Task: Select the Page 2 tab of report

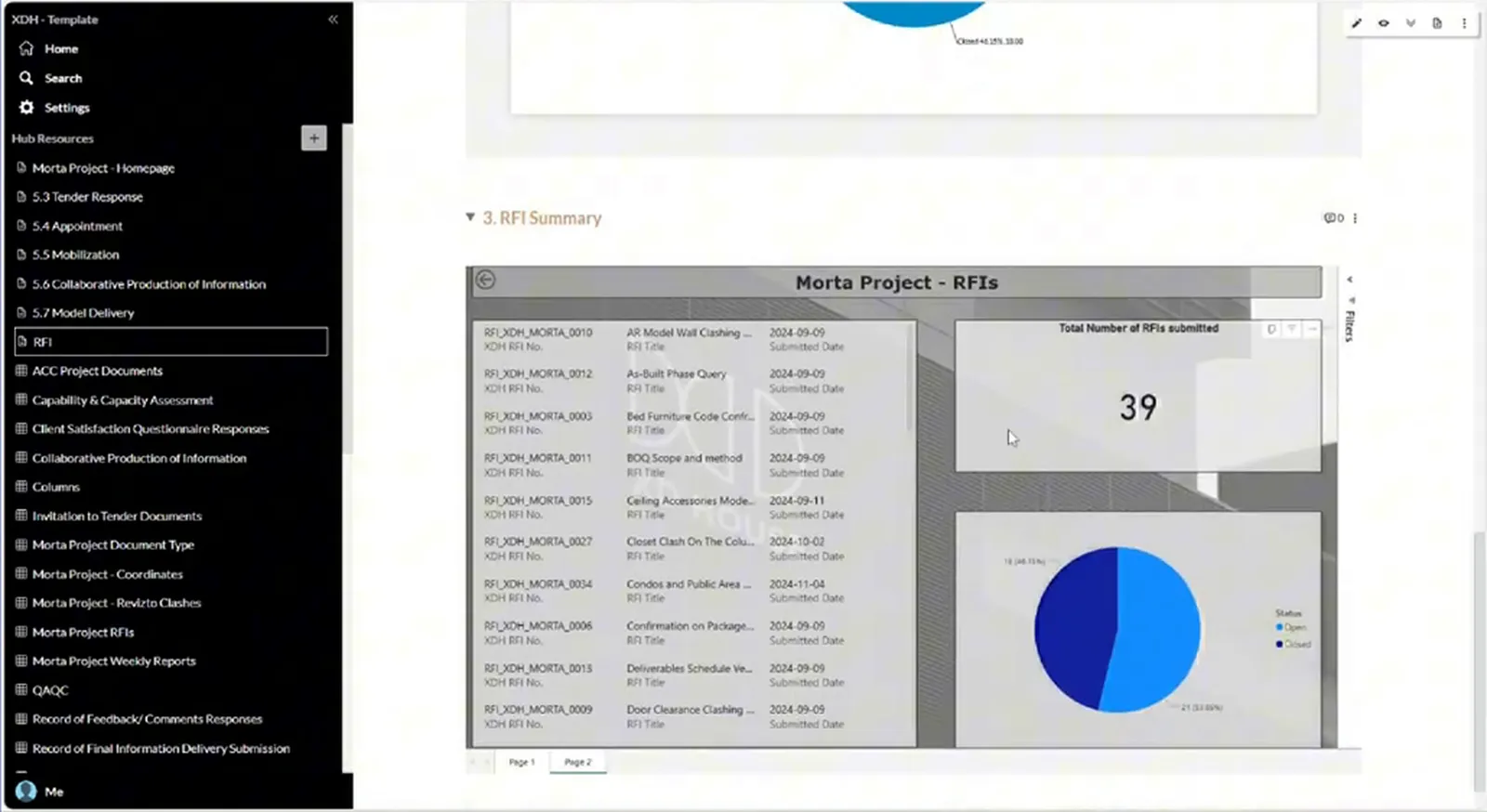Action: [578, 762]
